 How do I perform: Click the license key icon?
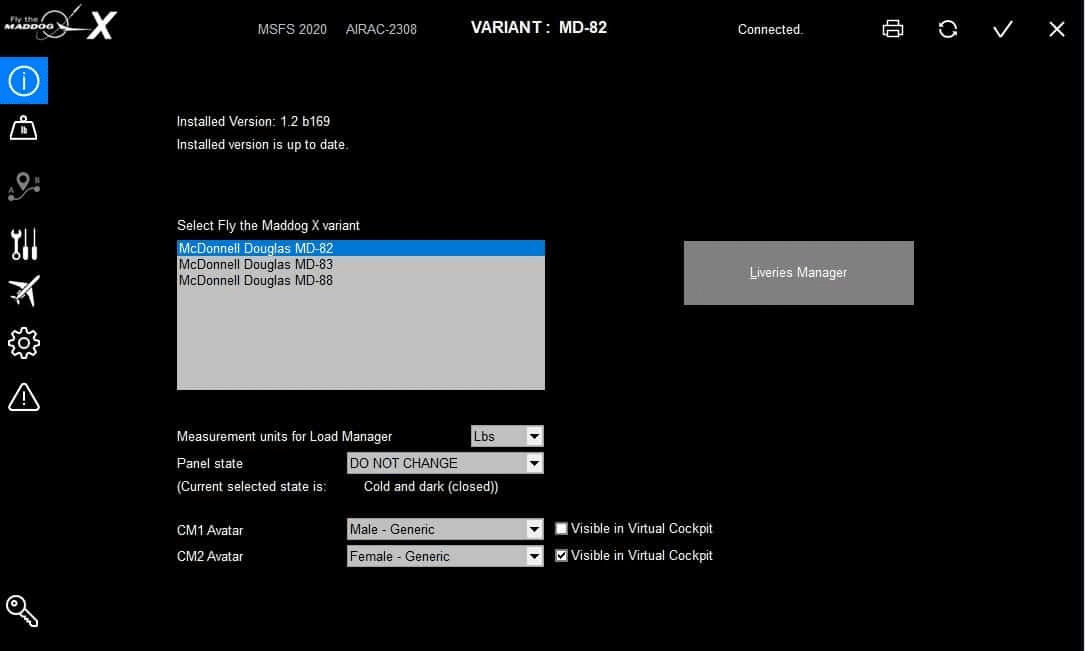22,610
